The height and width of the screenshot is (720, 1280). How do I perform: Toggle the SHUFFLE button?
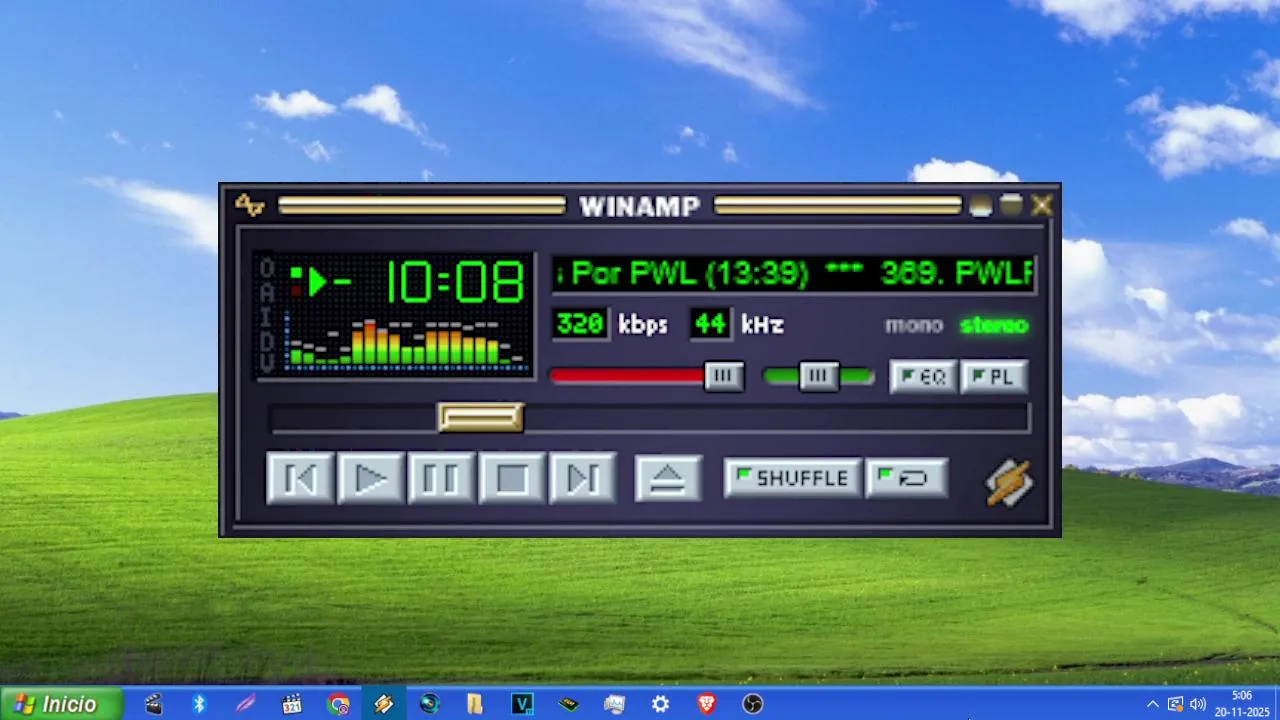point(792,478)
